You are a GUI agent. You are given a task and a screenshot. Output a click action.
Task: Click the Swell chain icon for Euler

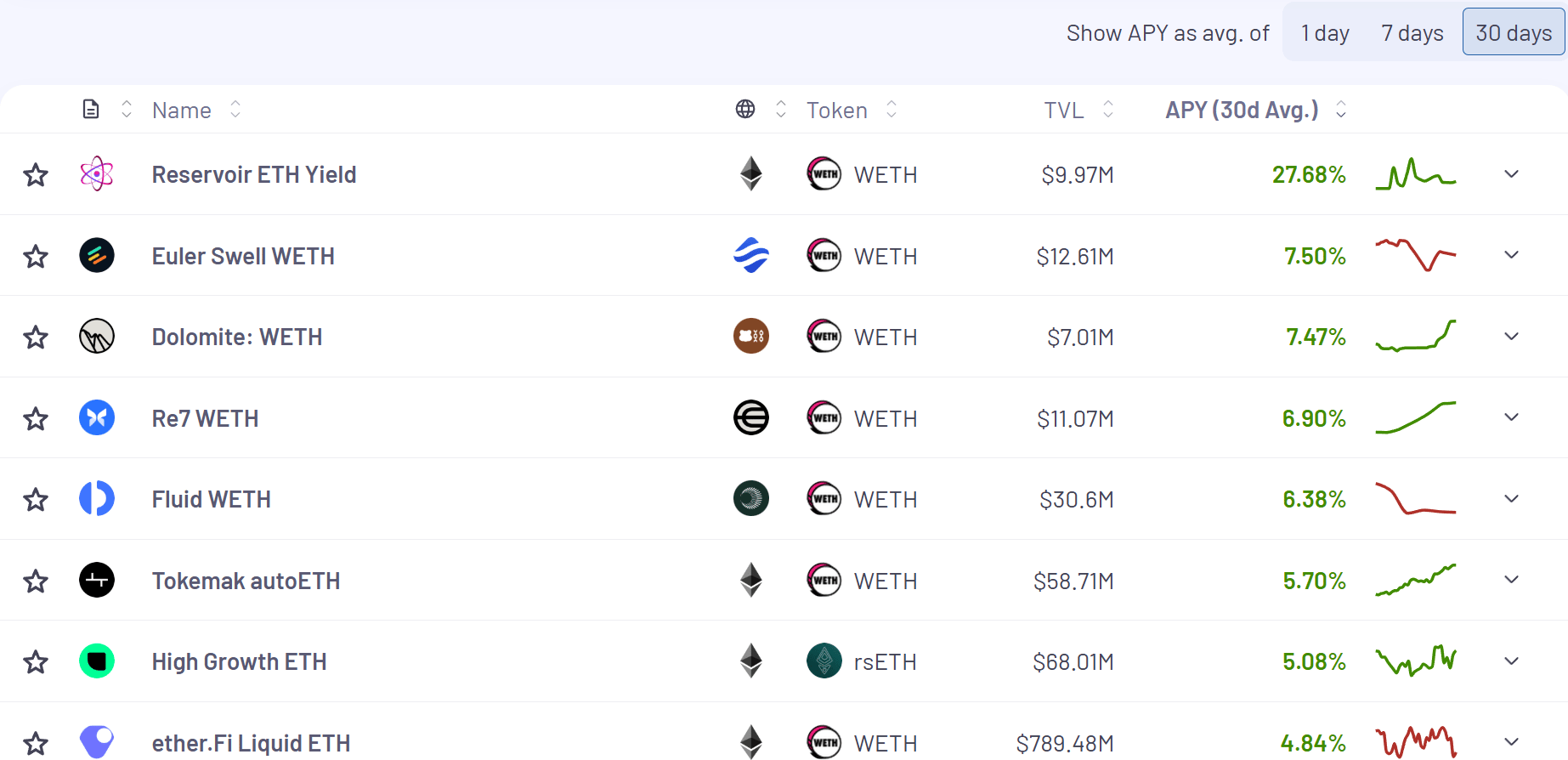(751, 255)
